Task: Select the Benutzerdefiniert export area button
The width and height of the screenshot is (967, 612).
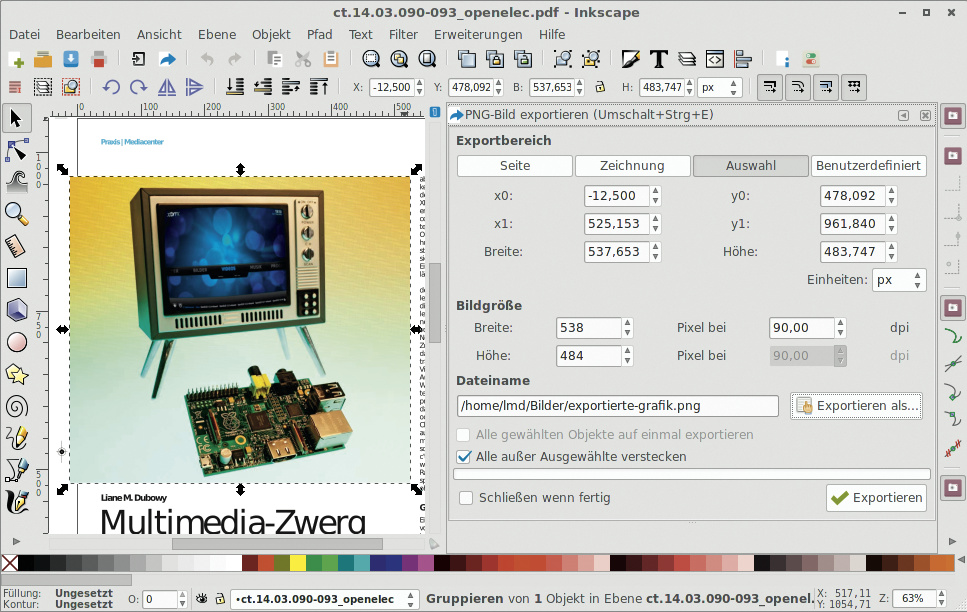Action: (868, 165)
